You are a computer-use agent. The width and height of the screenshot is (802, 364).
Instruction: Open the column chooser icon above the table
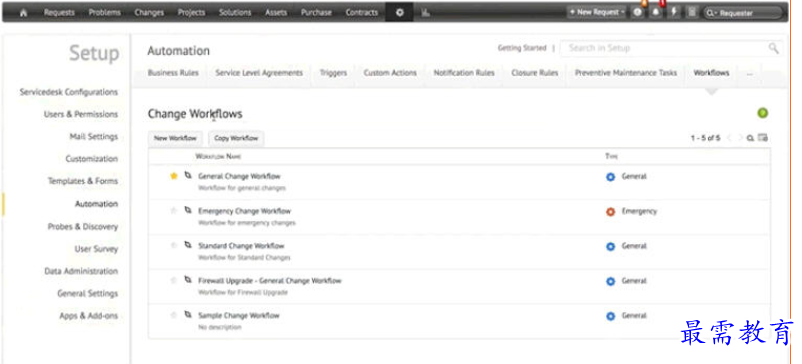[x=763, y=138]
